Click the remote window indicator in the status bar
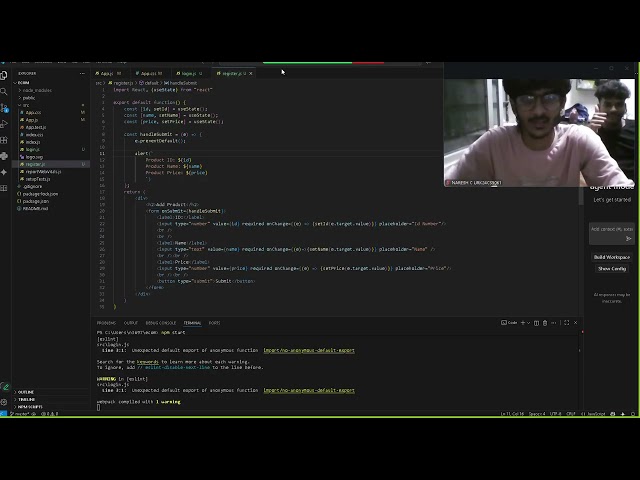Viewport: 640px width, 480px height. (3, 414)
